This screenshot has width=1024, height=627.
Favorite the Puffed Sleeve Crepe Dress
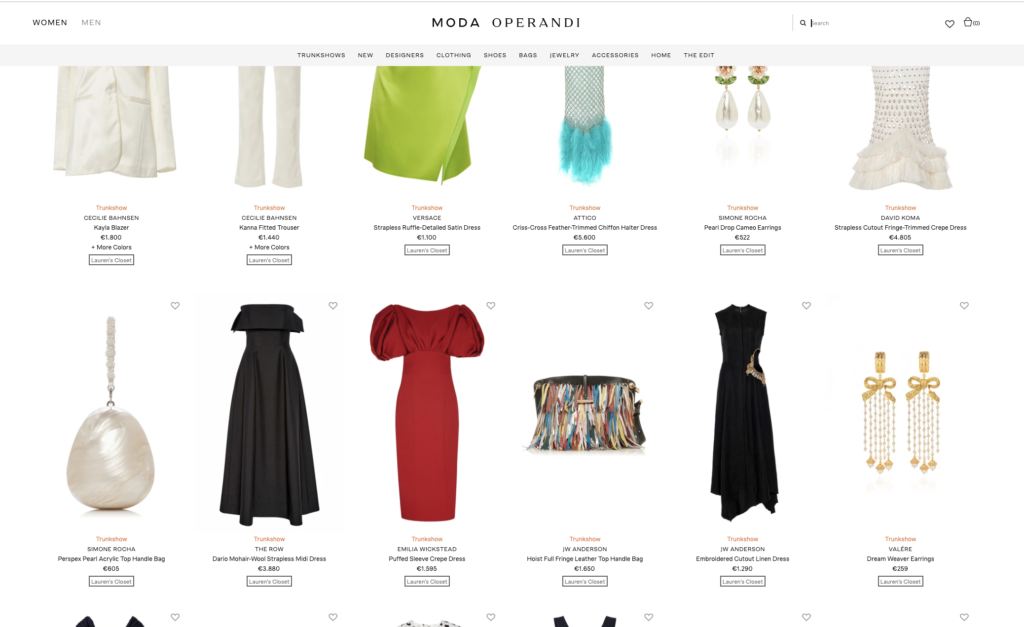click(x=491, y=305)
